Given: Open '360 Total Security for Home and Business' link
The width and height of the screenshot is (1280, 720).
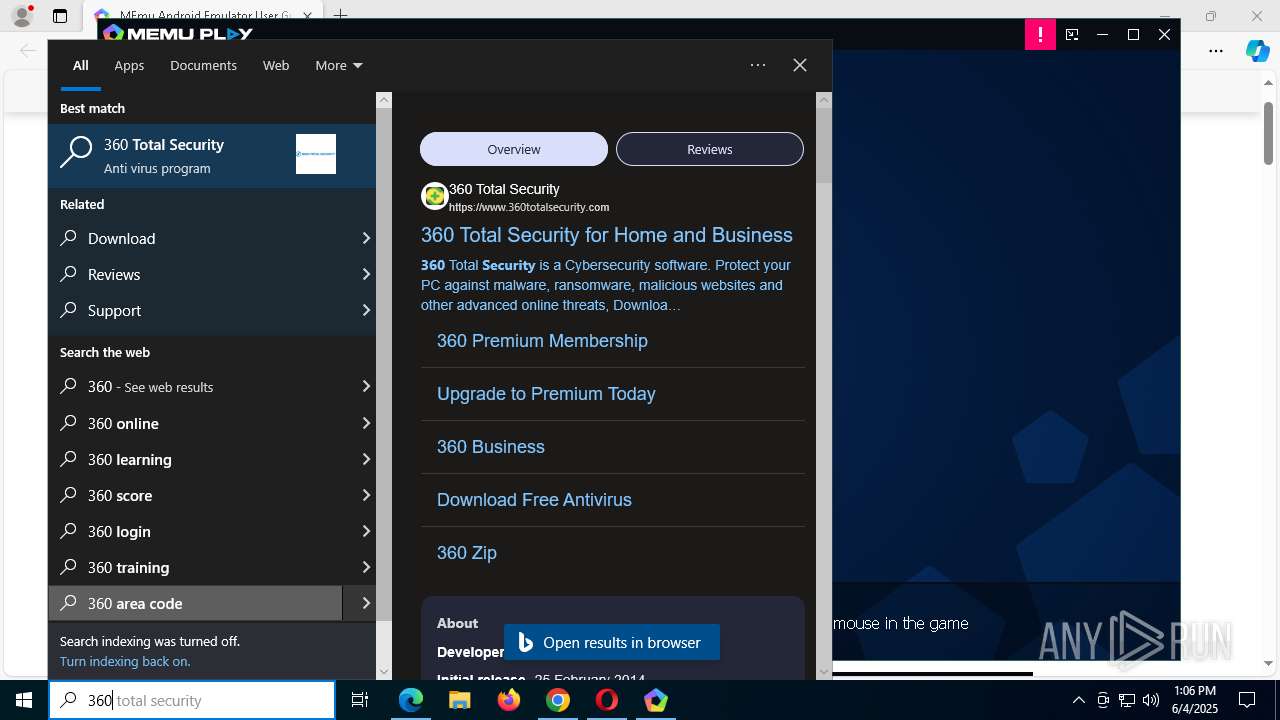Looking at the screenshot, I should (x=607, y=235).
